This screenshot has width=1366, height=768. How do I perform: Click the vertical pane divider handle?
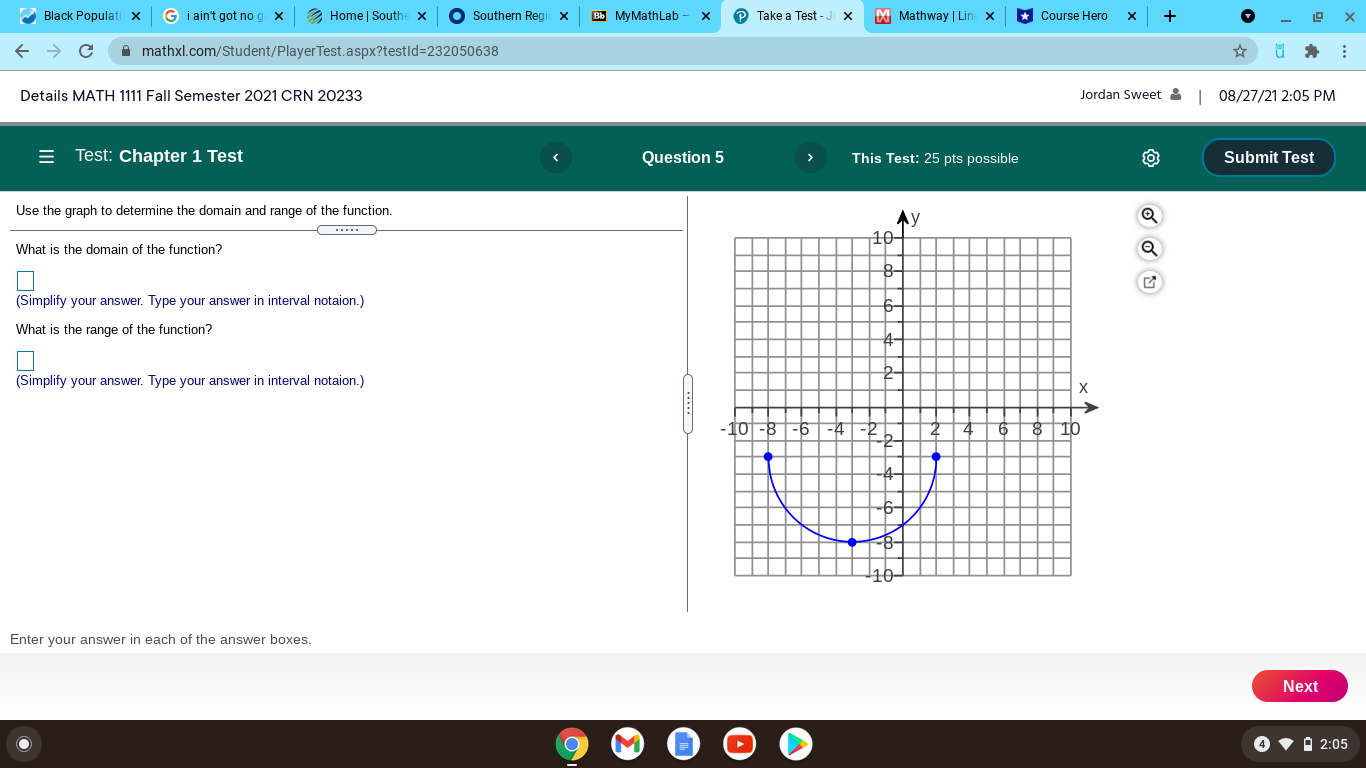[688, 404]
